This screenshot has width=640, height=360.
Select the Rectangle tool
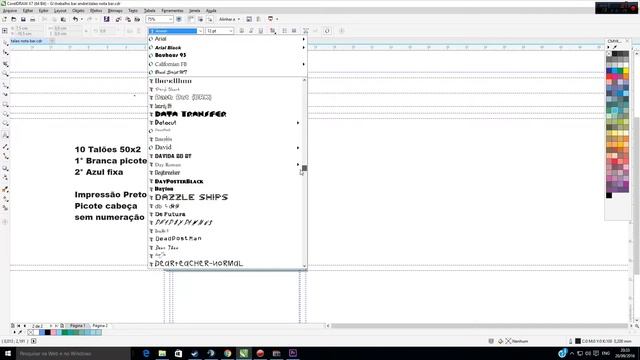5,105
